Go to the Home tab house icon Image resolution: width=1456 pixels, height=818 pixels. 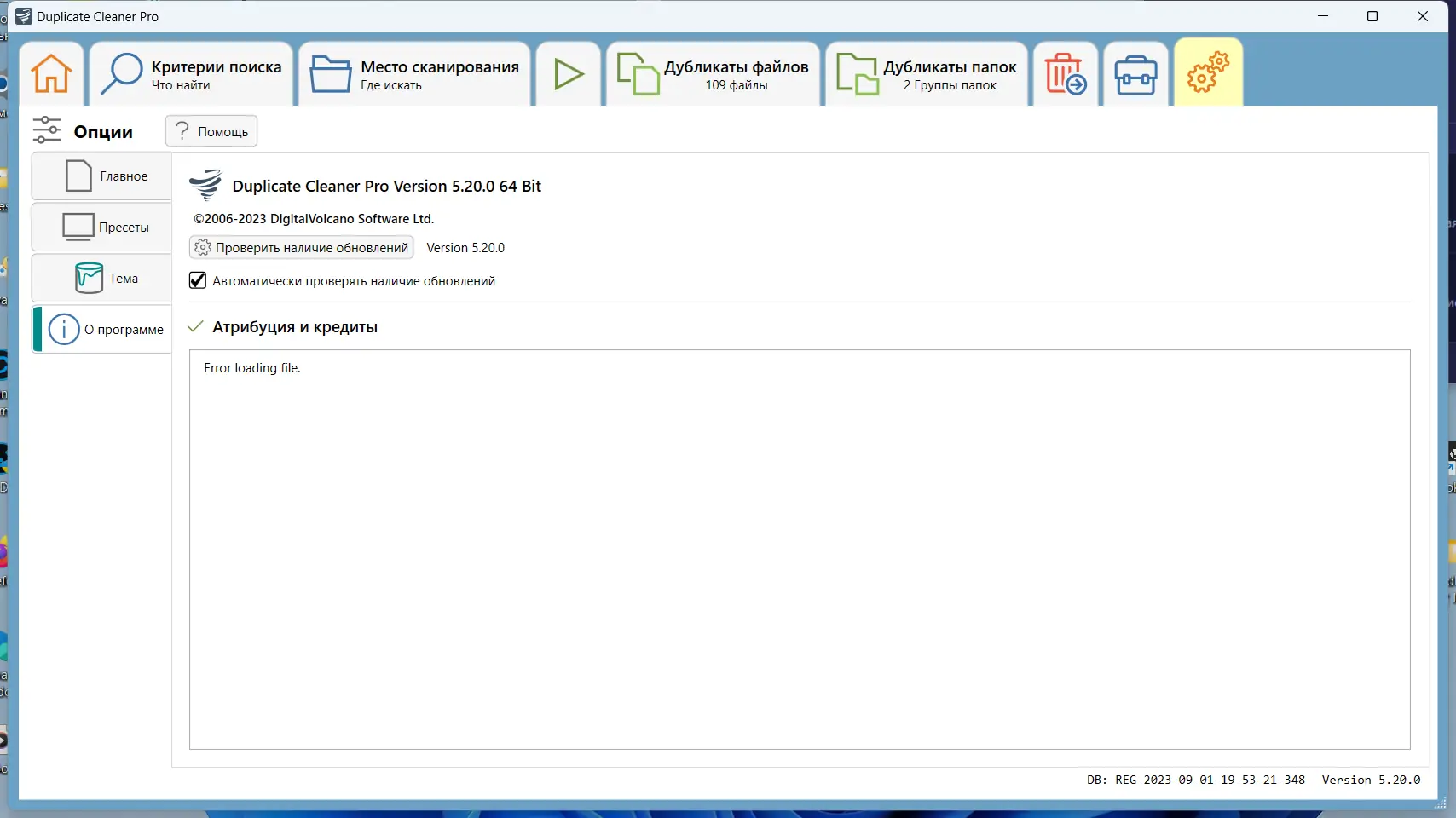point(51,74)
